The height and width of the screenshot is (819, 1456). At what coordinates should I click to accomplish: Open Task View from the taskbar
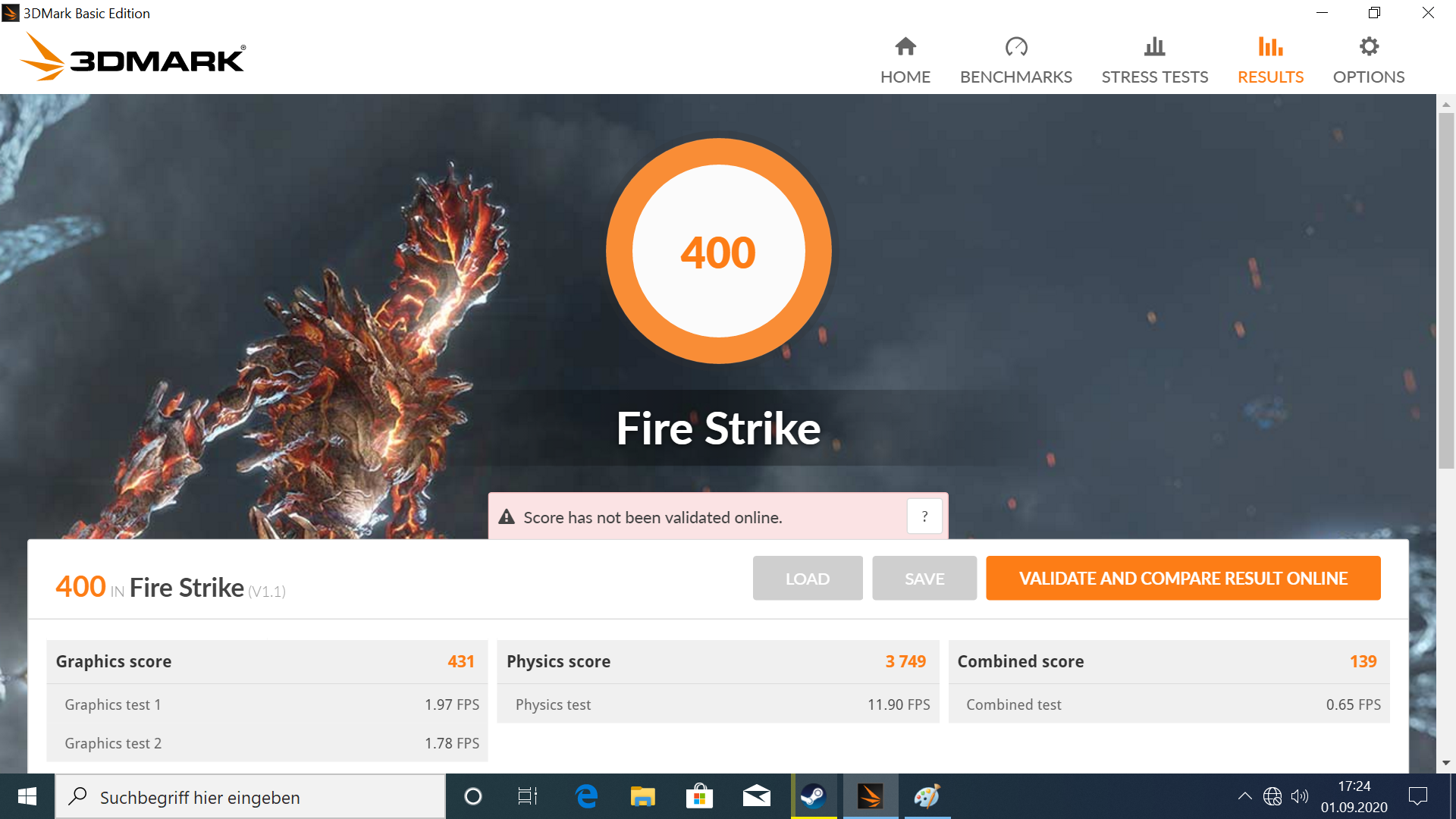click(528, 796)
